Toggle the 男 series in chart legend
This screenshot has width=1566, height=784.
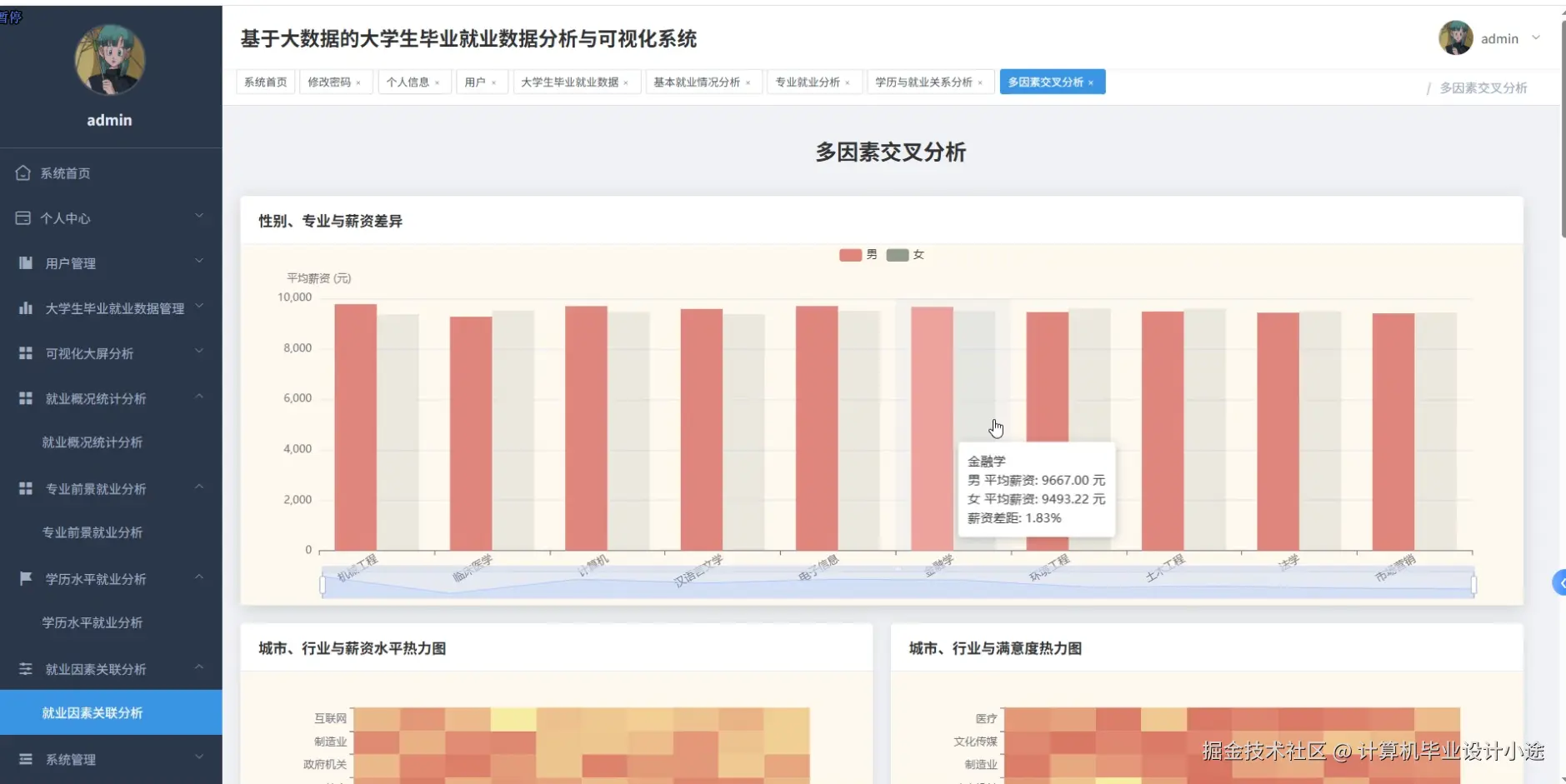click(858, 255)
